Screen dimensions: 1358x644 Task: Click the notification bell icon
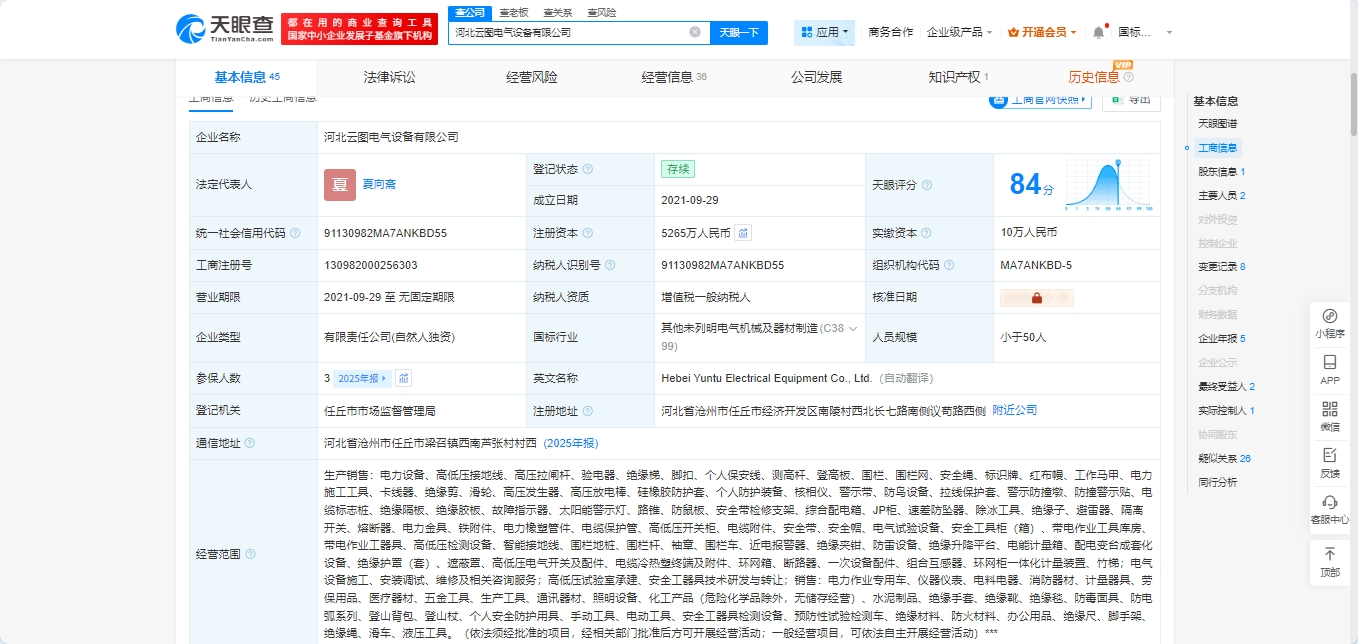[x=1098, y=32]
